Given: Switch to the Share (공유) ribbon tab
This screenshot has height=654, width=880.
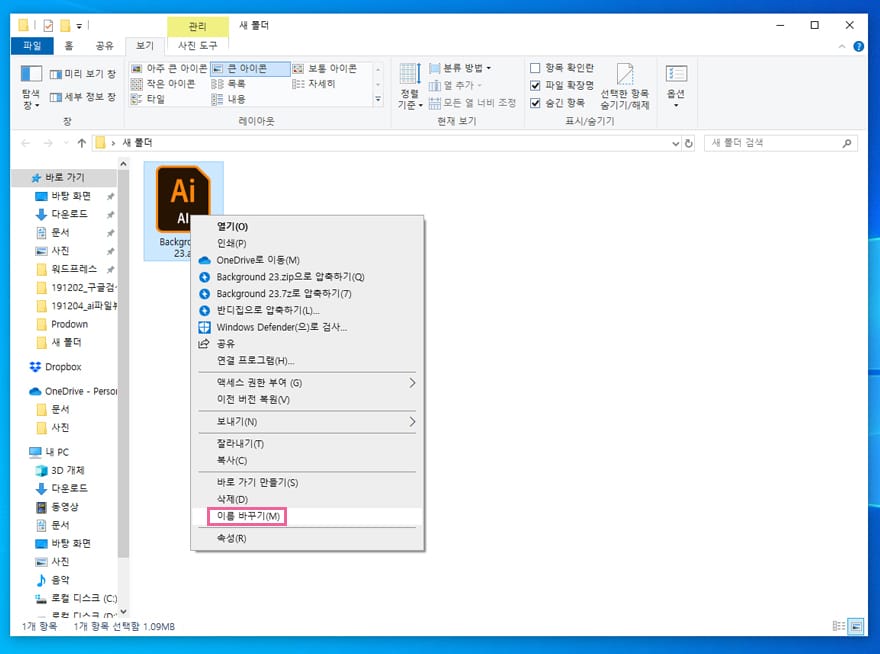Looking at the screenshot, I should [x=104, y=45].
